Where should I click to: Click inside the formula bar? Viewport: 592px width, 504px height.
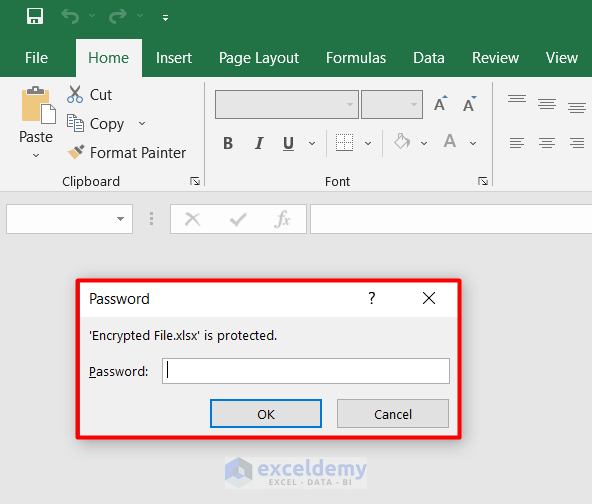(x=451, y=219)
